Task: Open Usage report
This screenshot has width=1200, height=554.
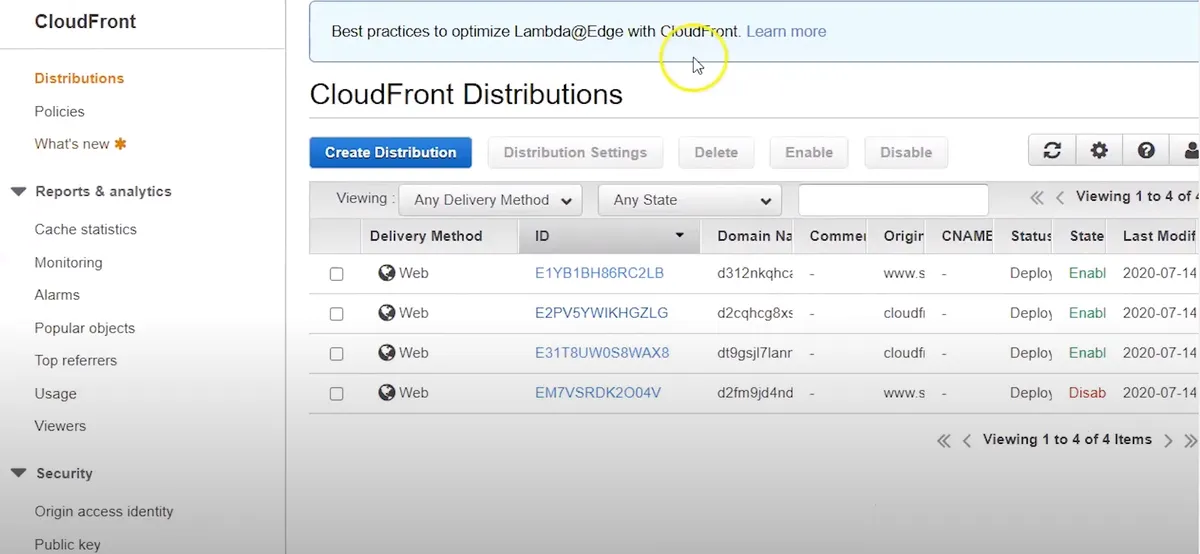Action: click(55, 393)
